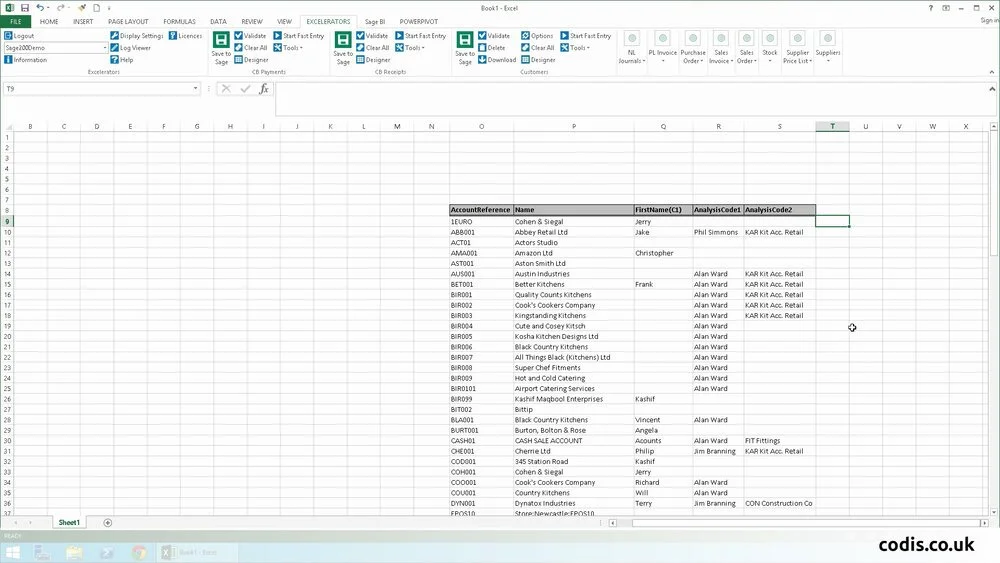
Task: Open PL Invoice dropdown
Action: (x=663, y=48)
